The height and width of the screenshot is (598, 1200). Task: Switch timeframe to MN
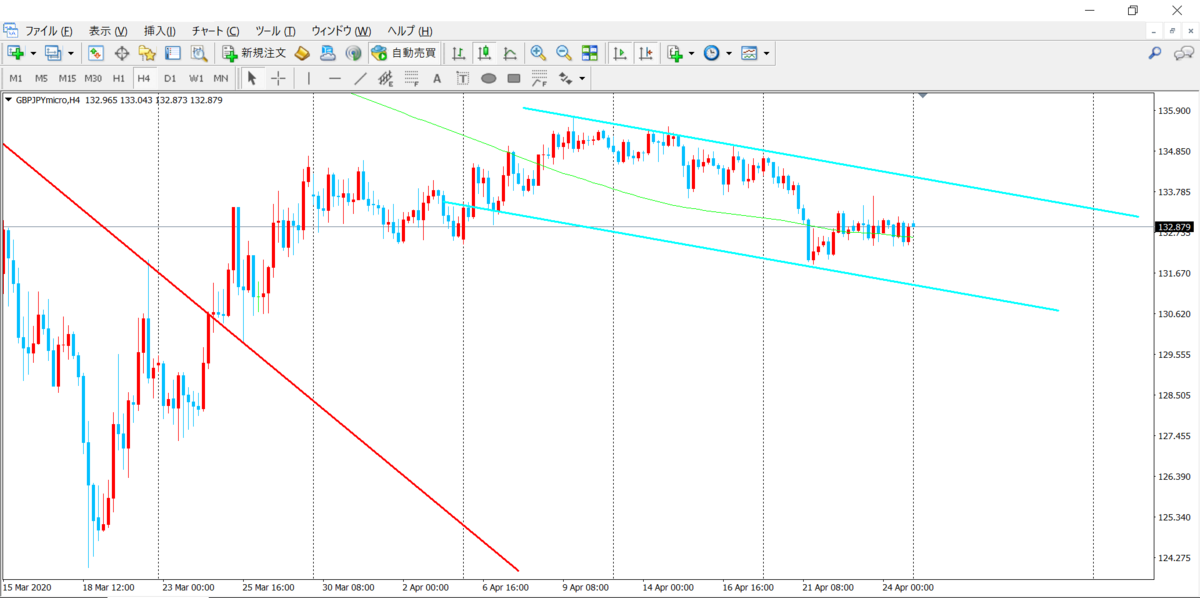[221, 78]
